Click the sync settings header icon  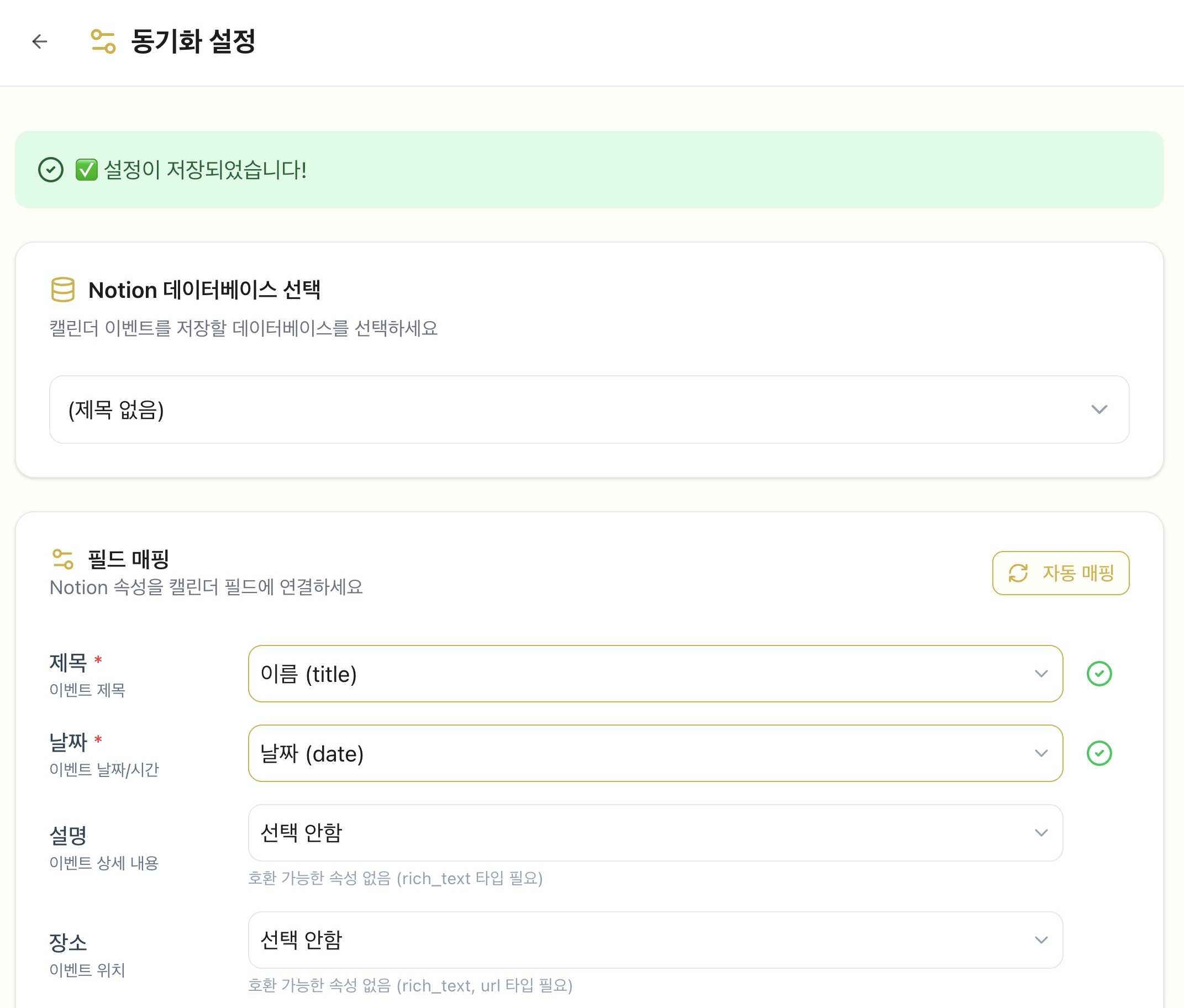[103, 41]
